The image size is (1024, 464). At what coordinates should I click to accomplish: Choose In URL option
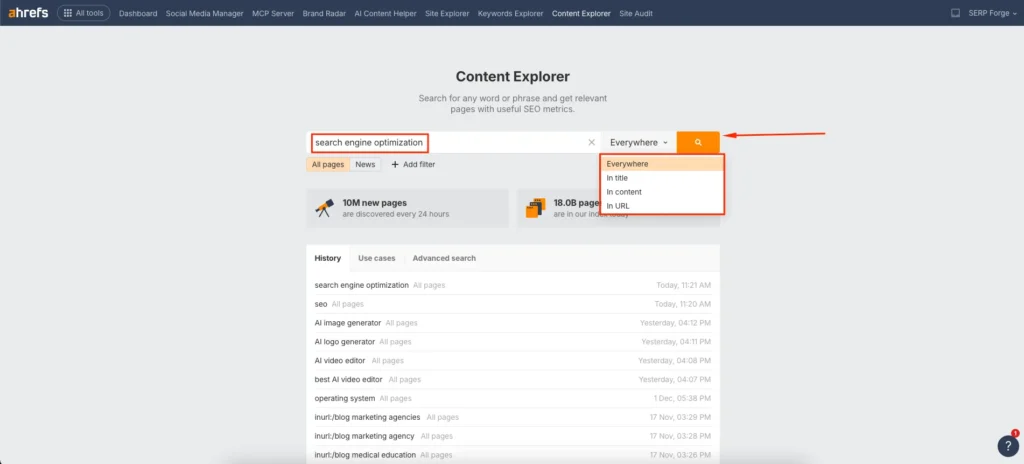pos(662,206)
